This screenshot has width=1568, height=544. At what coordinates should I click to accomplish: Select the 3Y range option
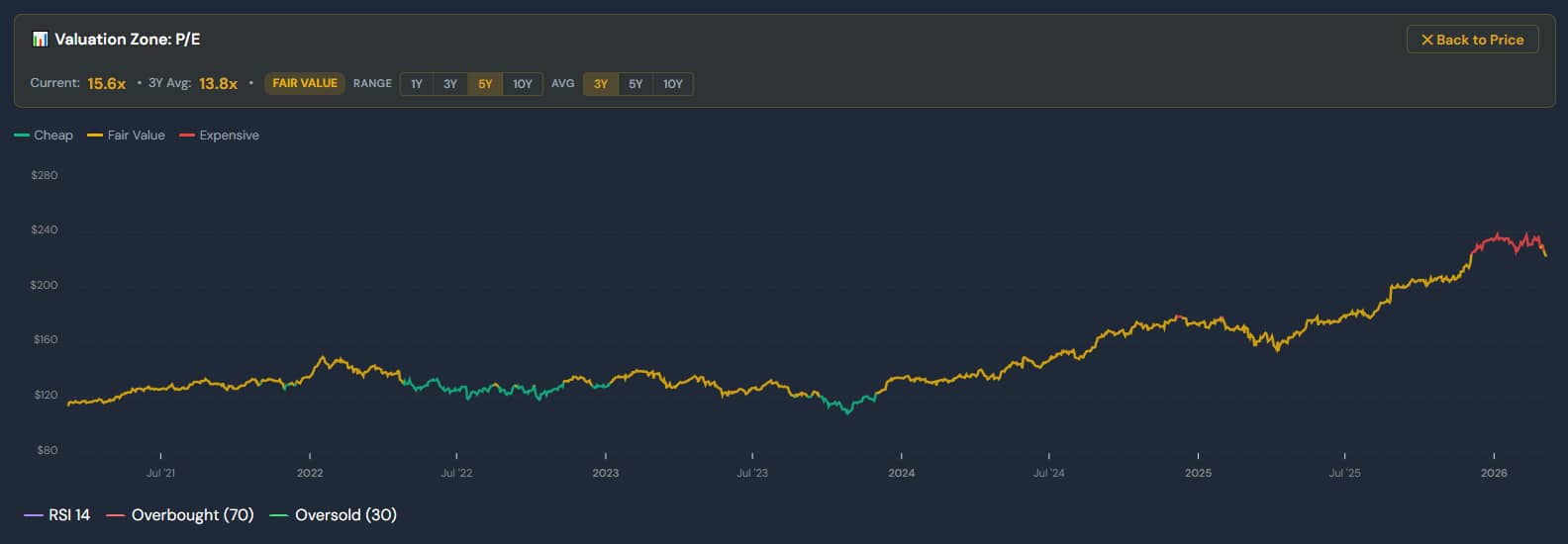coord(450,84)
